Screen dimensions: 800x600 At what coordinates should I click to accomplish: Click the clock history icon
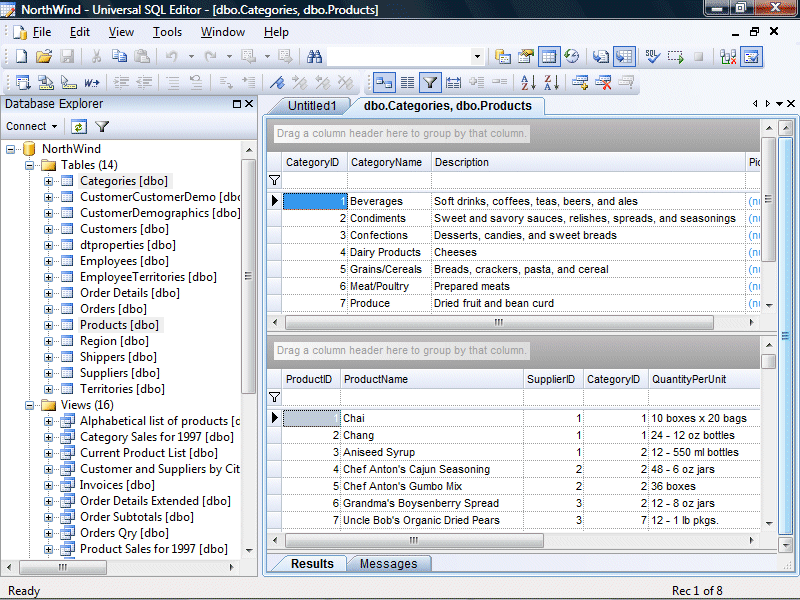pyautogui.click(x=572, y=56)
